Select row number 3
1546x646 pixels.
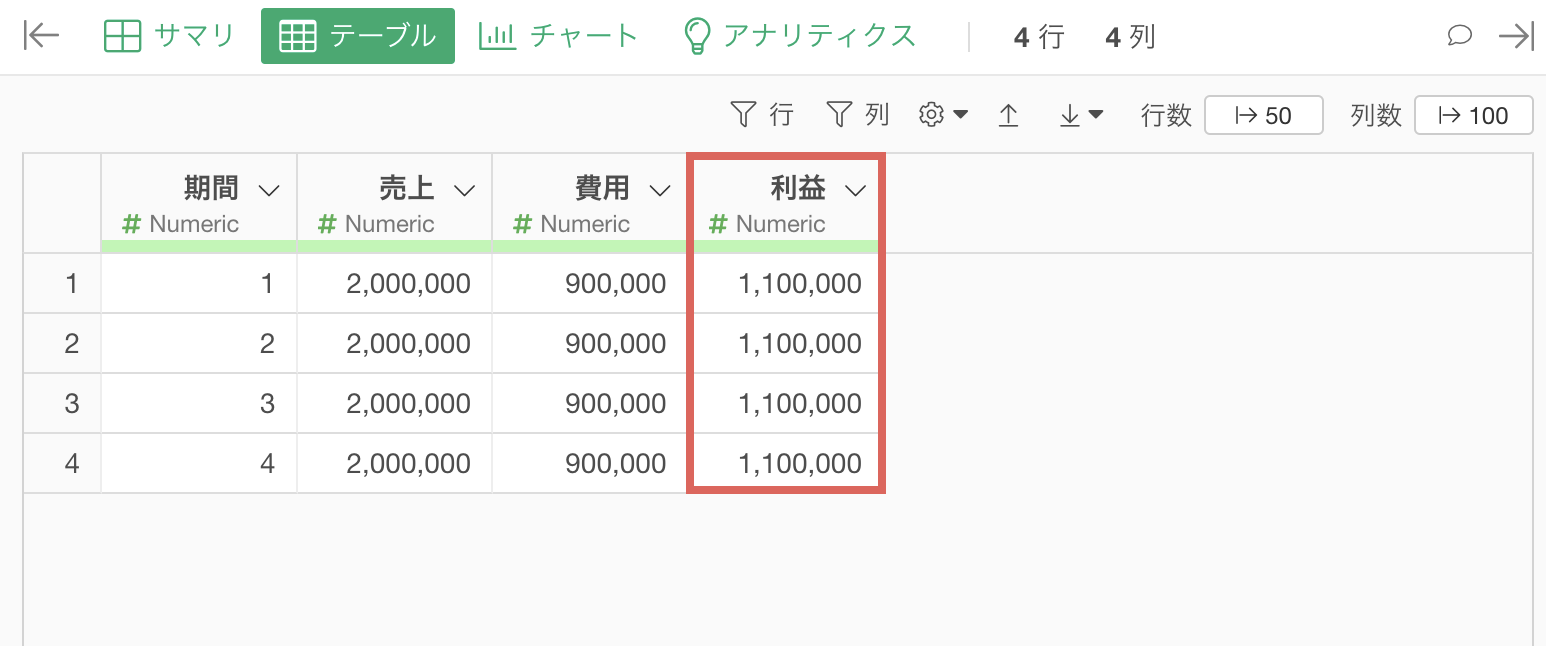click(62, 404)
